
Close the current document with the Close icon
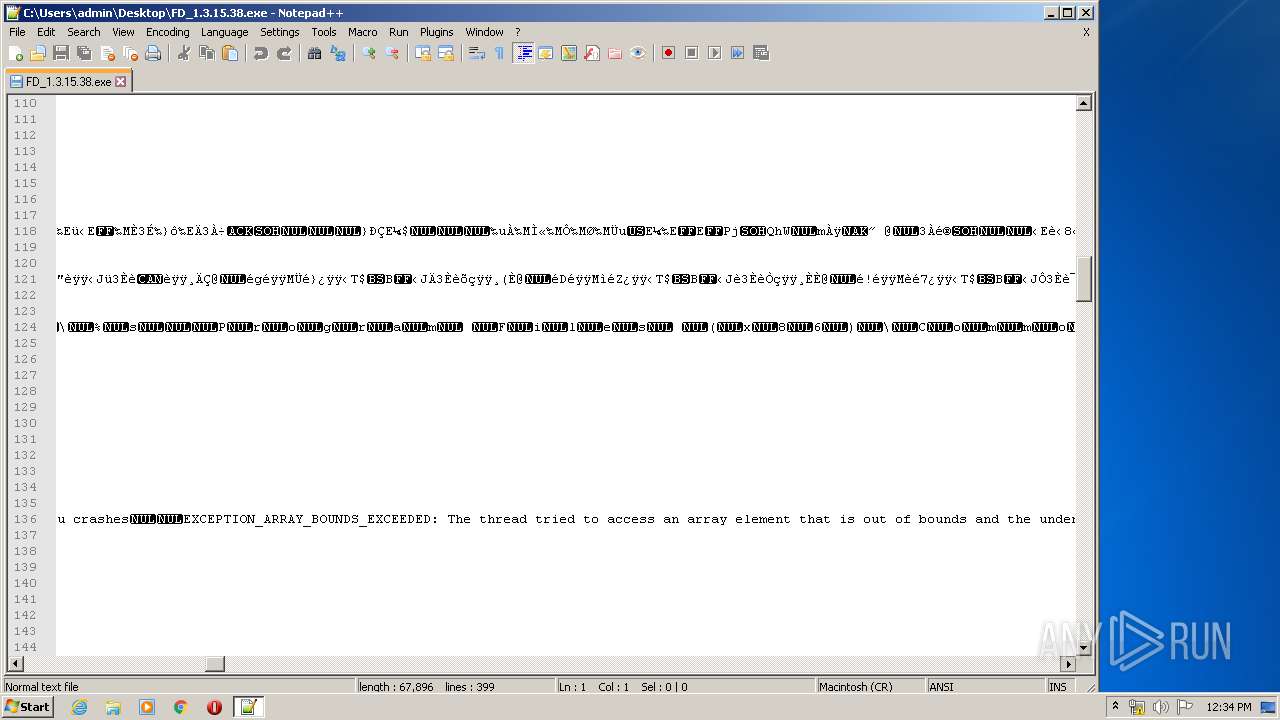click(x=107, y=53)
